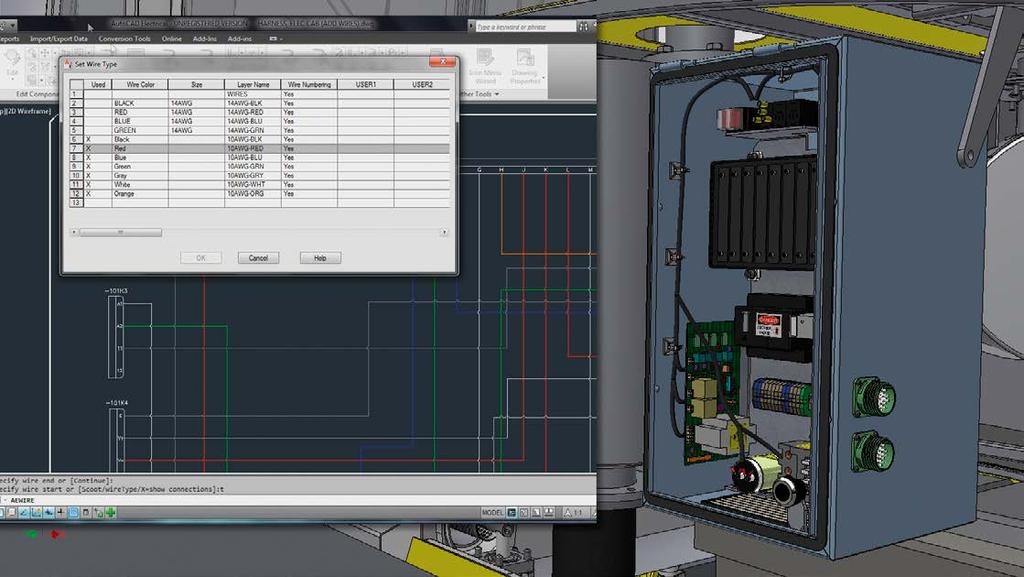
Task: Select the 10AWG-BLK layer cell
Action: pos(253,140)
